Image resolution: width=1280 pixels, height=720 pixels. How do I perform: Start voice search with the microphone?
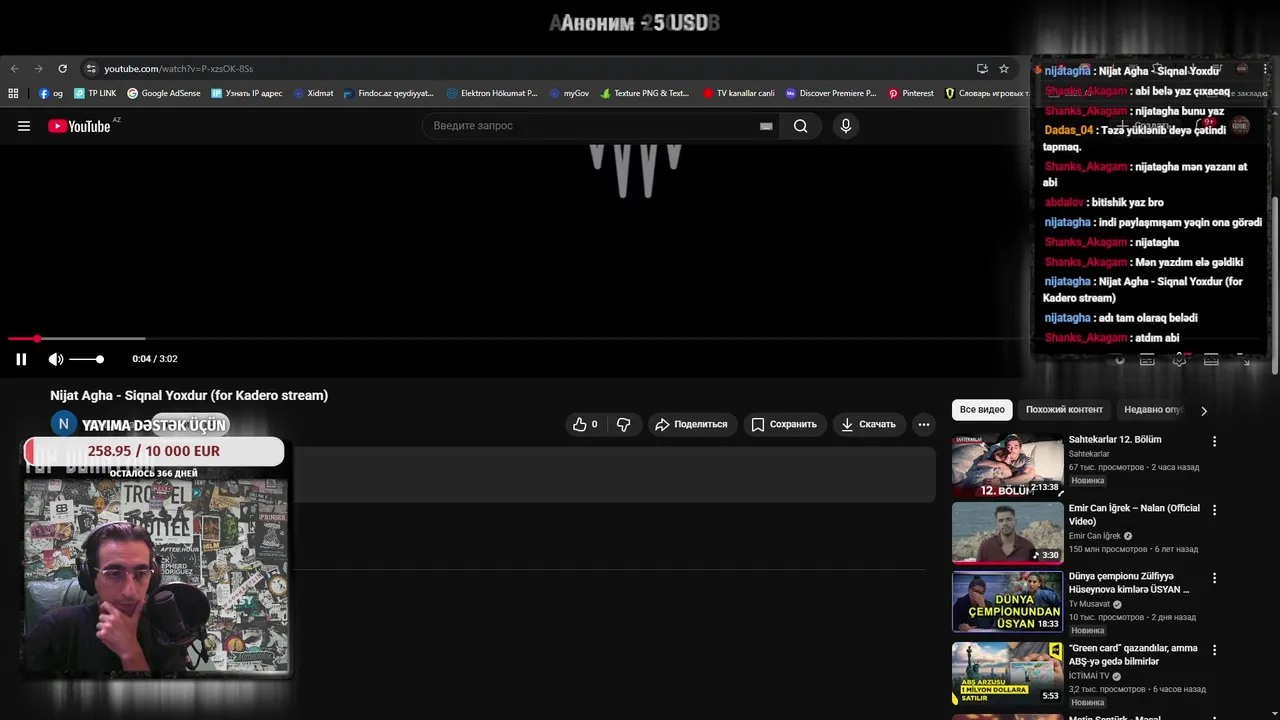(x=846, y=126)
